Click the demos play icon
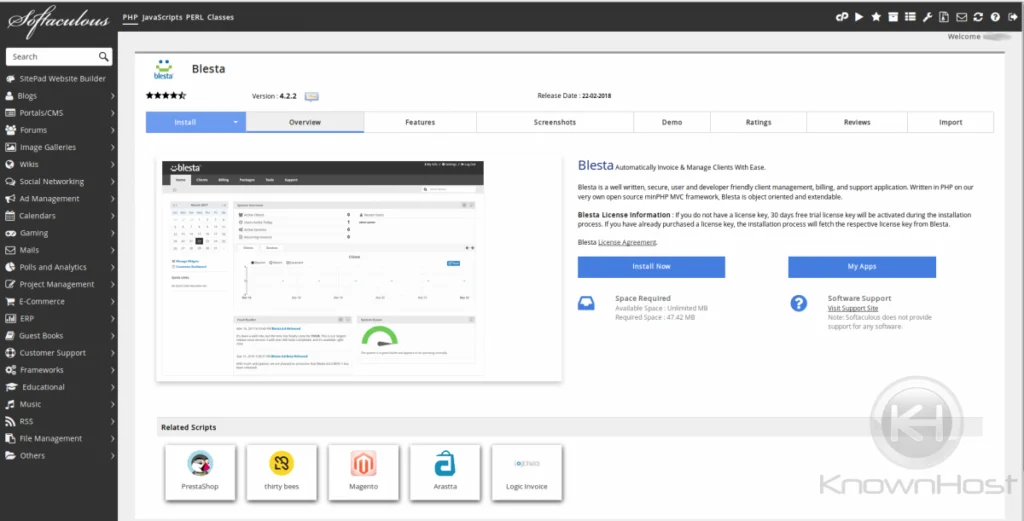This screenshot has width=1024, height=521. [x=859, y=17]
